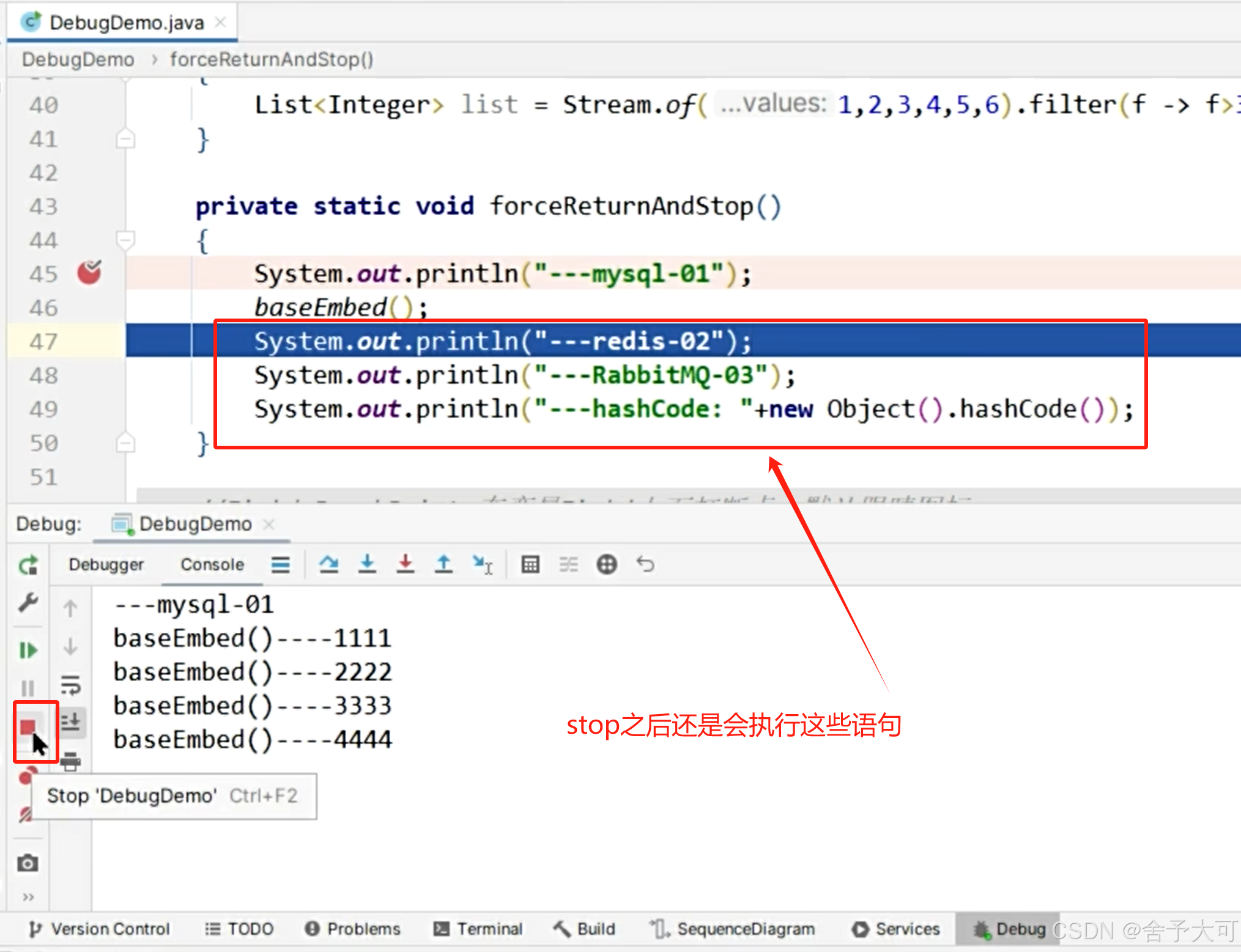Toggle scroll to end of console
The image size is (1241, 952).
tap(70, 721)
